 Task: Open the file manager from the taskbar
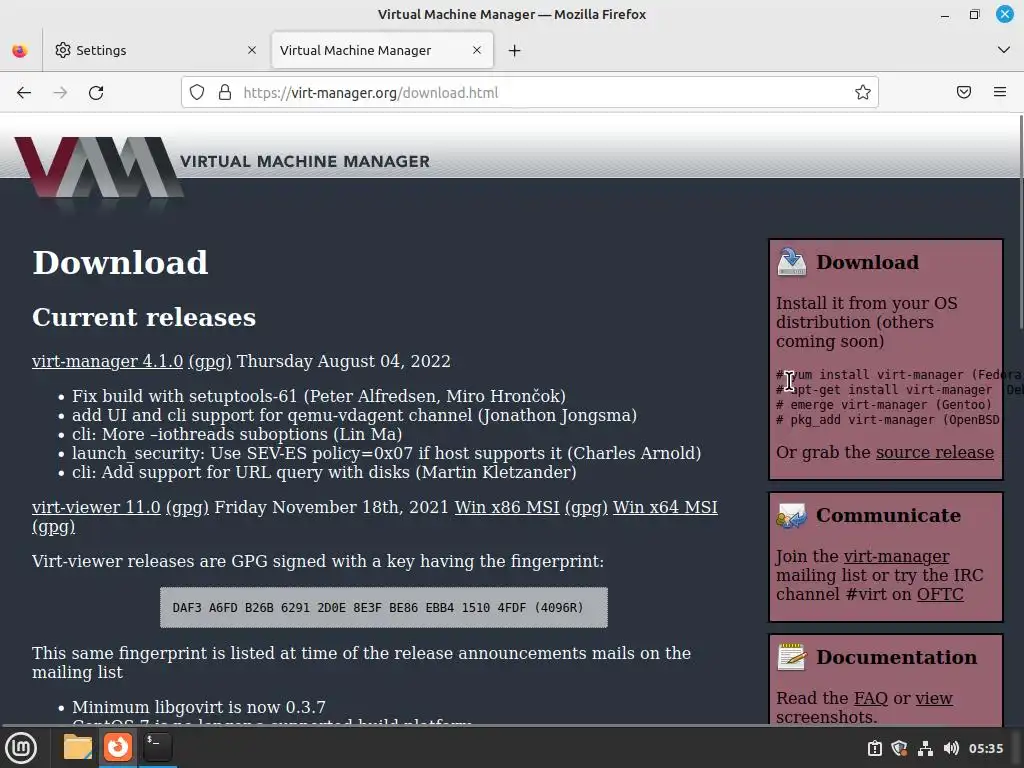tap(77, 747)
